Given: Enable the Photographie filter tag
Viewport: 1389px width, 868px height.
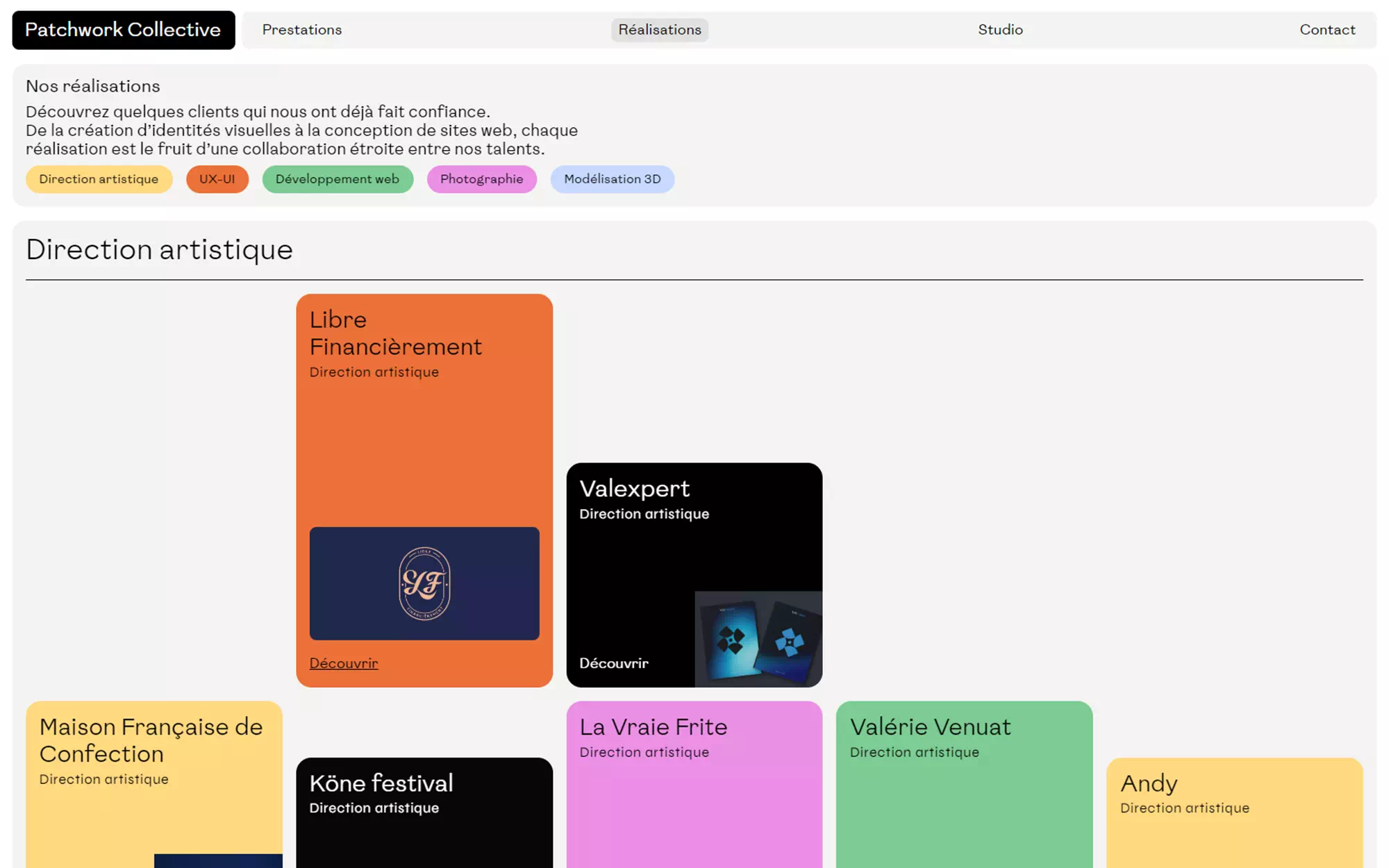Looking at the screenshot, I should [x=481, y=179].
